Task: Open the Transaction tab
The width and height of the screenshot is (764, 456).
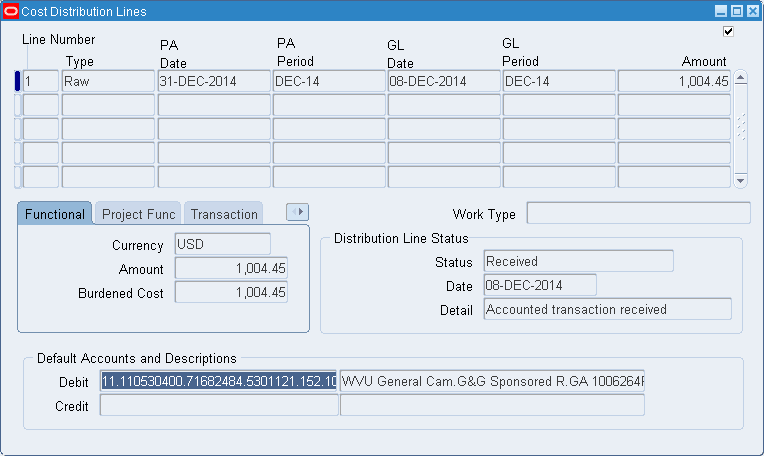Action: tap(224, 214)
